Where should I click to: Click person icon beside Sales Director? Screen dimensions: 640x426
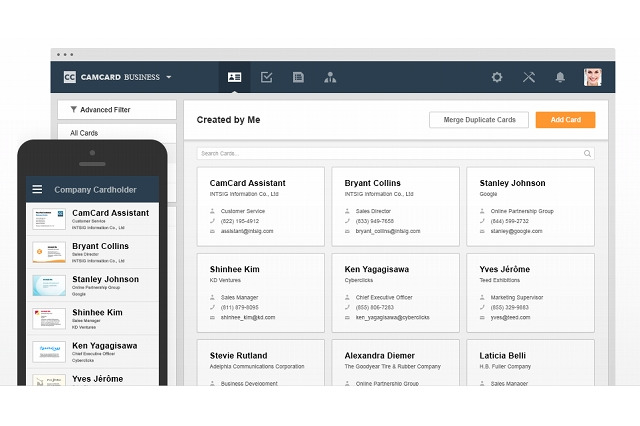tap(347, 211)
